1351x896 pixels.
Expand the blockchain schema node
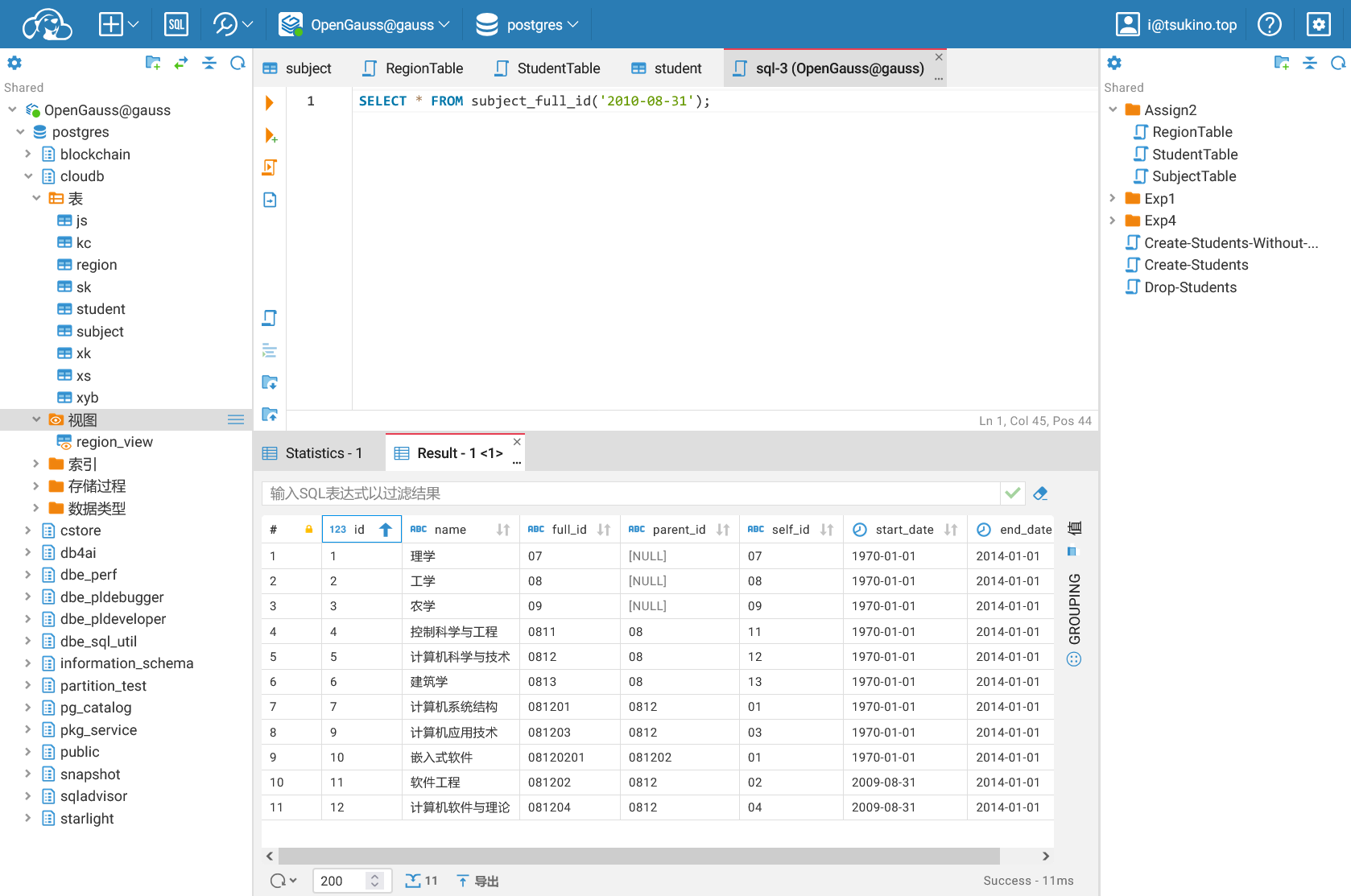(28, 155)
